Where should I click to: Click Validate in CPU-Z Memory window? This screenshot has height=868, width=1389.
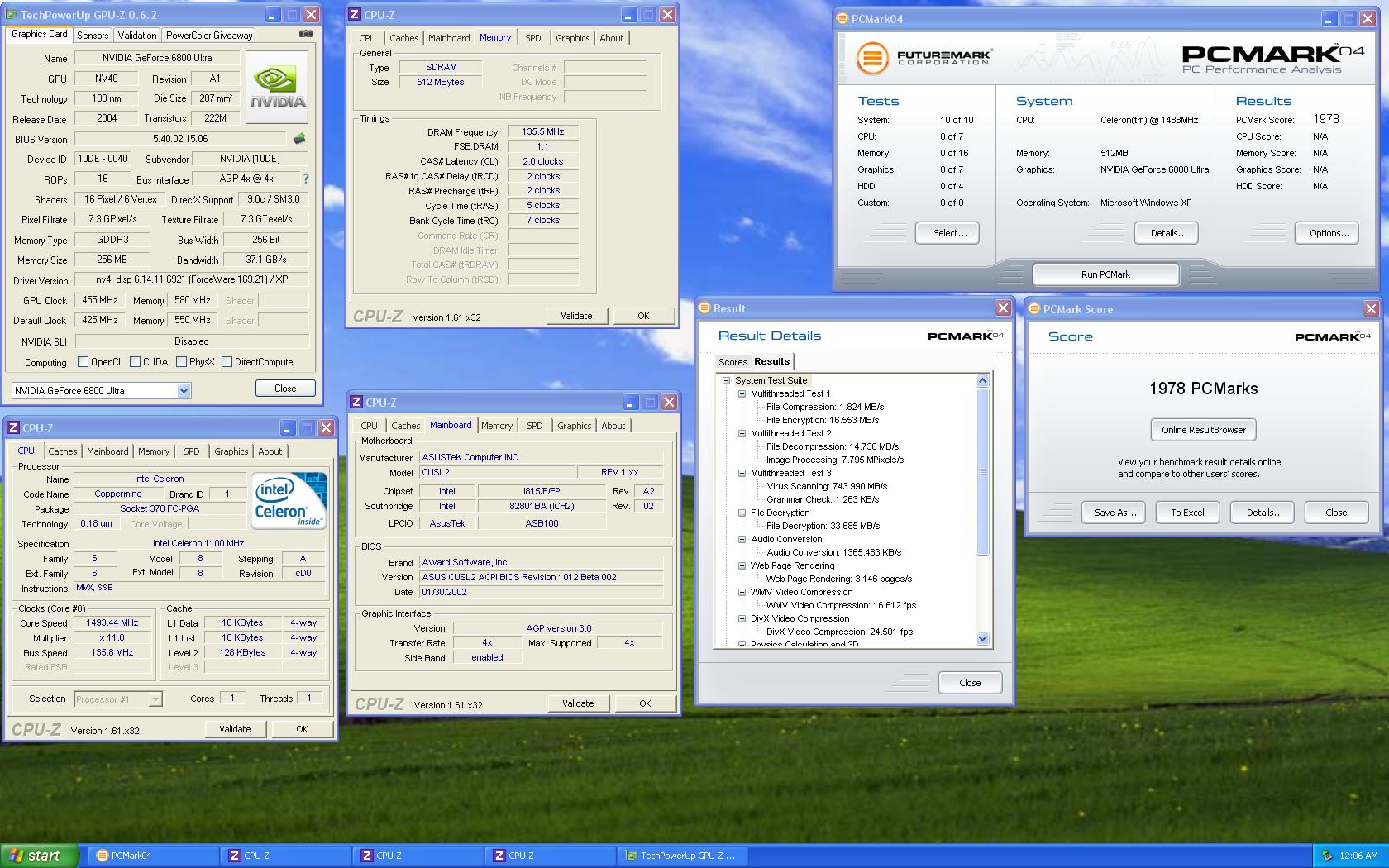pyautogui.click(x=576, y=316)
